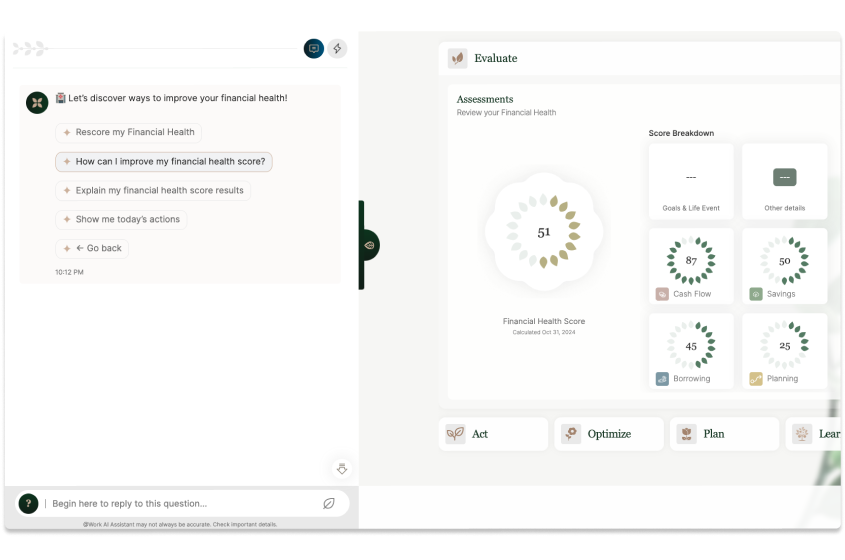Screen dimensions: 845x560
Task: Click the Cash Flow category icon
Action: pos(662,294)
